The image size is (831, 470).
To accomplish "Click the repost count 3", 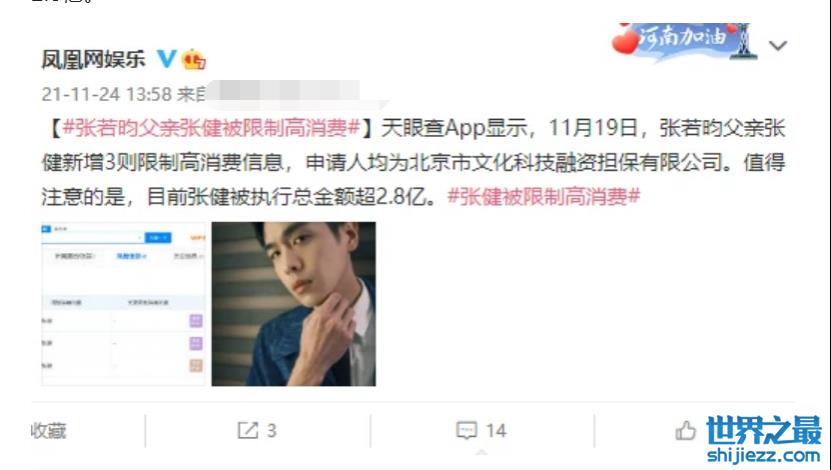I will point(271,431).
